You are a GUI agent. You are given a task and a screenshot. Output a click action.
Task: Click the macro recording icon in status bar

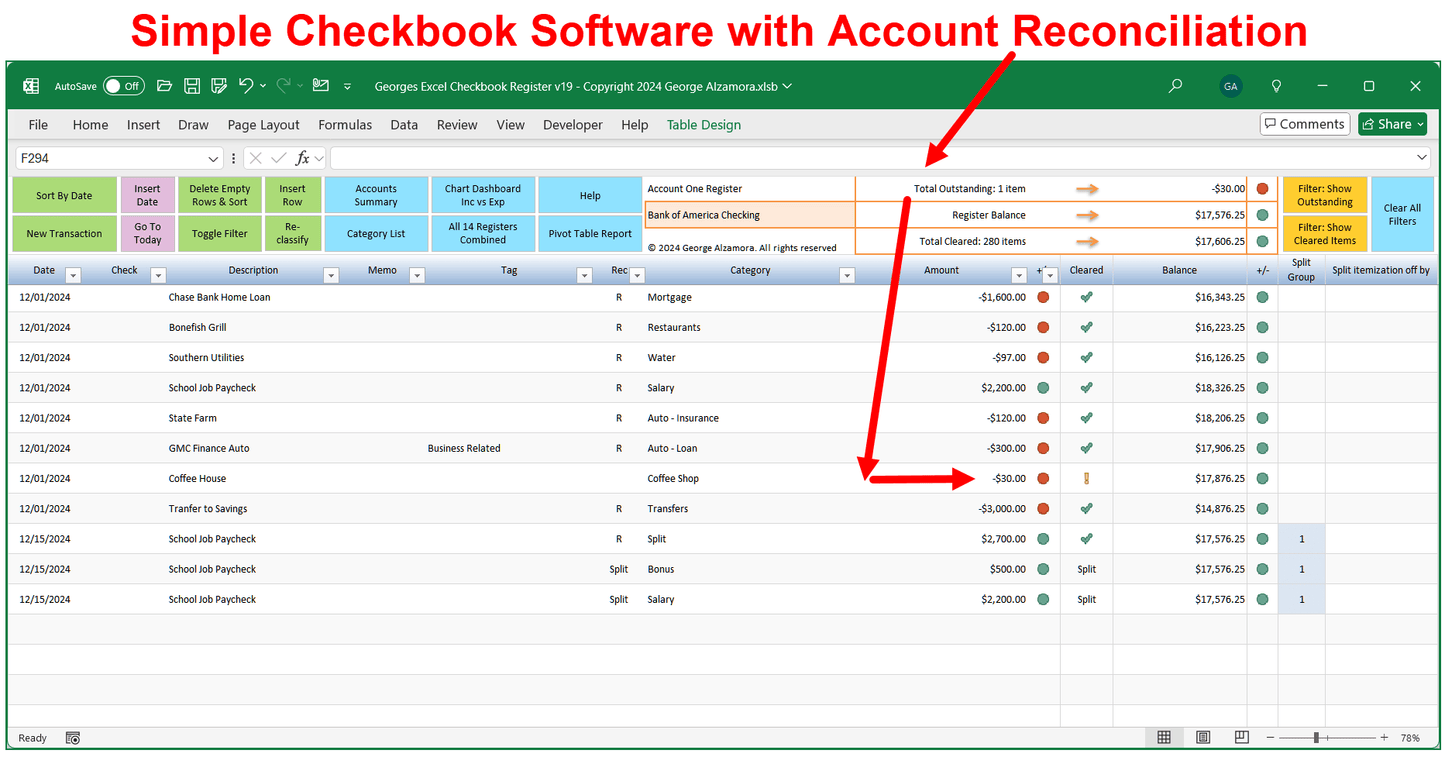pos(73,738)
